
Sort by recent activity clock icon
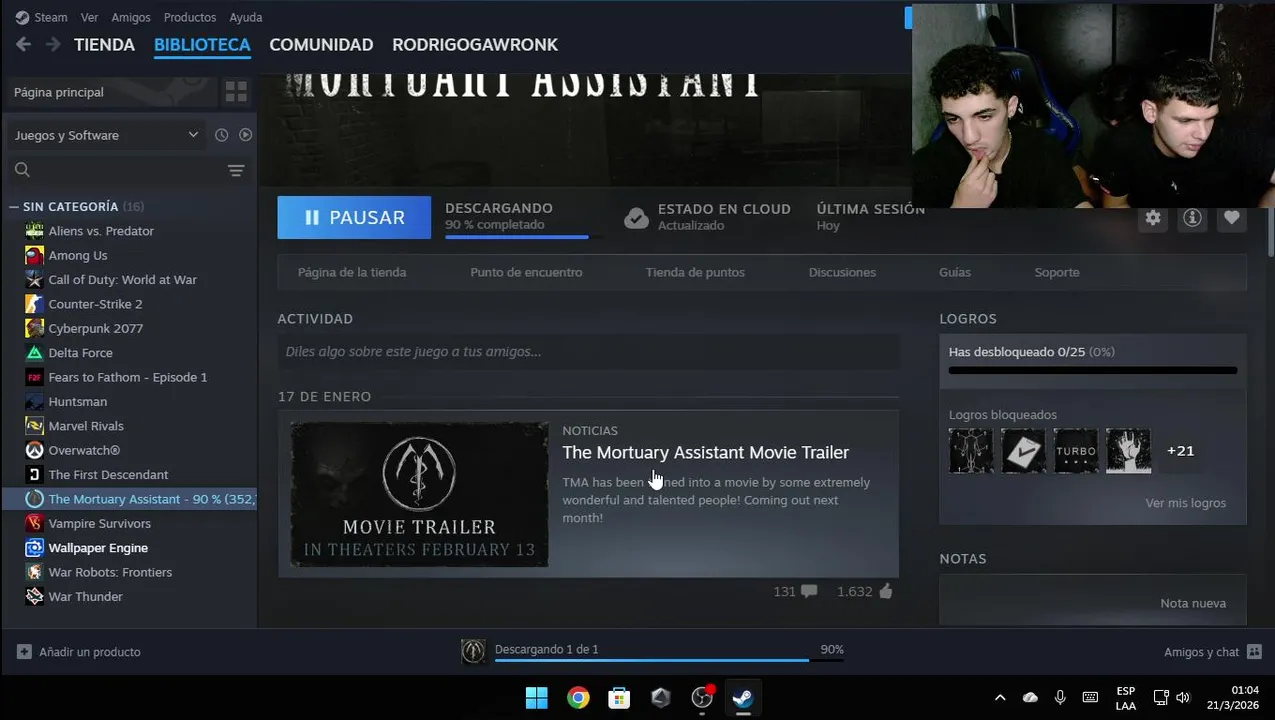click(x=222, y=135)
